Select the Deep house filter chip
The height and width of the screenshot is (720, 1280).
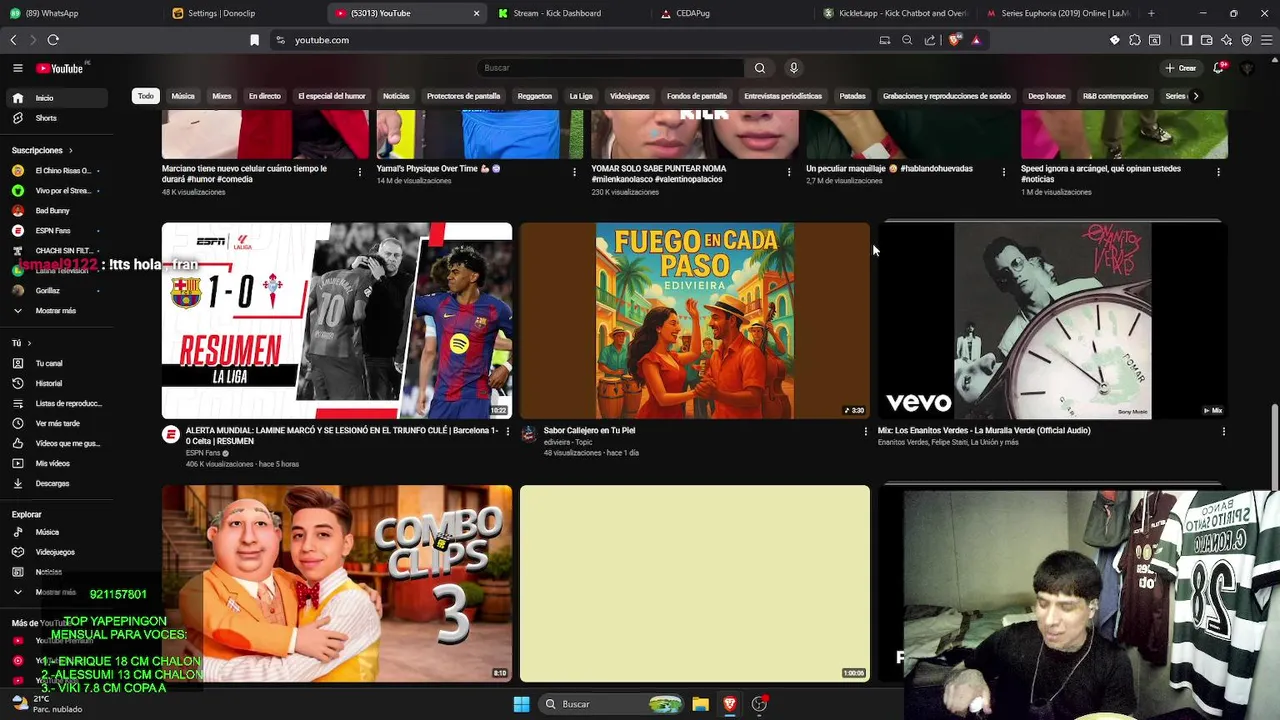point(1047,96)
